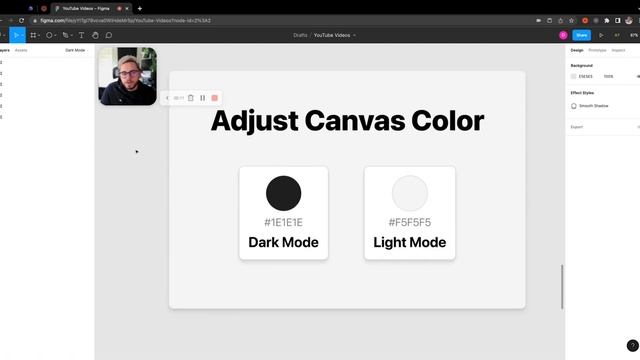
Task: Click the pink user avatar
Action: [x=563, y=35]
